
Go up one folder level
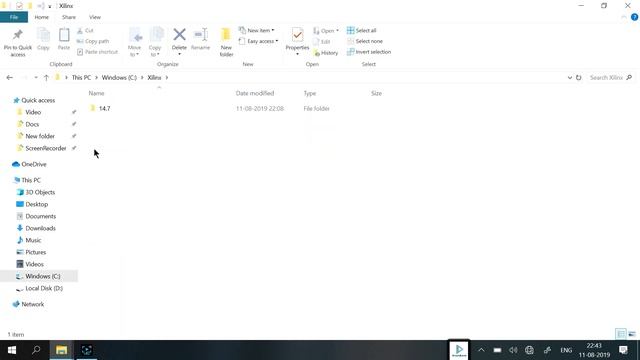pyautogui.click(x=46, y=78)
